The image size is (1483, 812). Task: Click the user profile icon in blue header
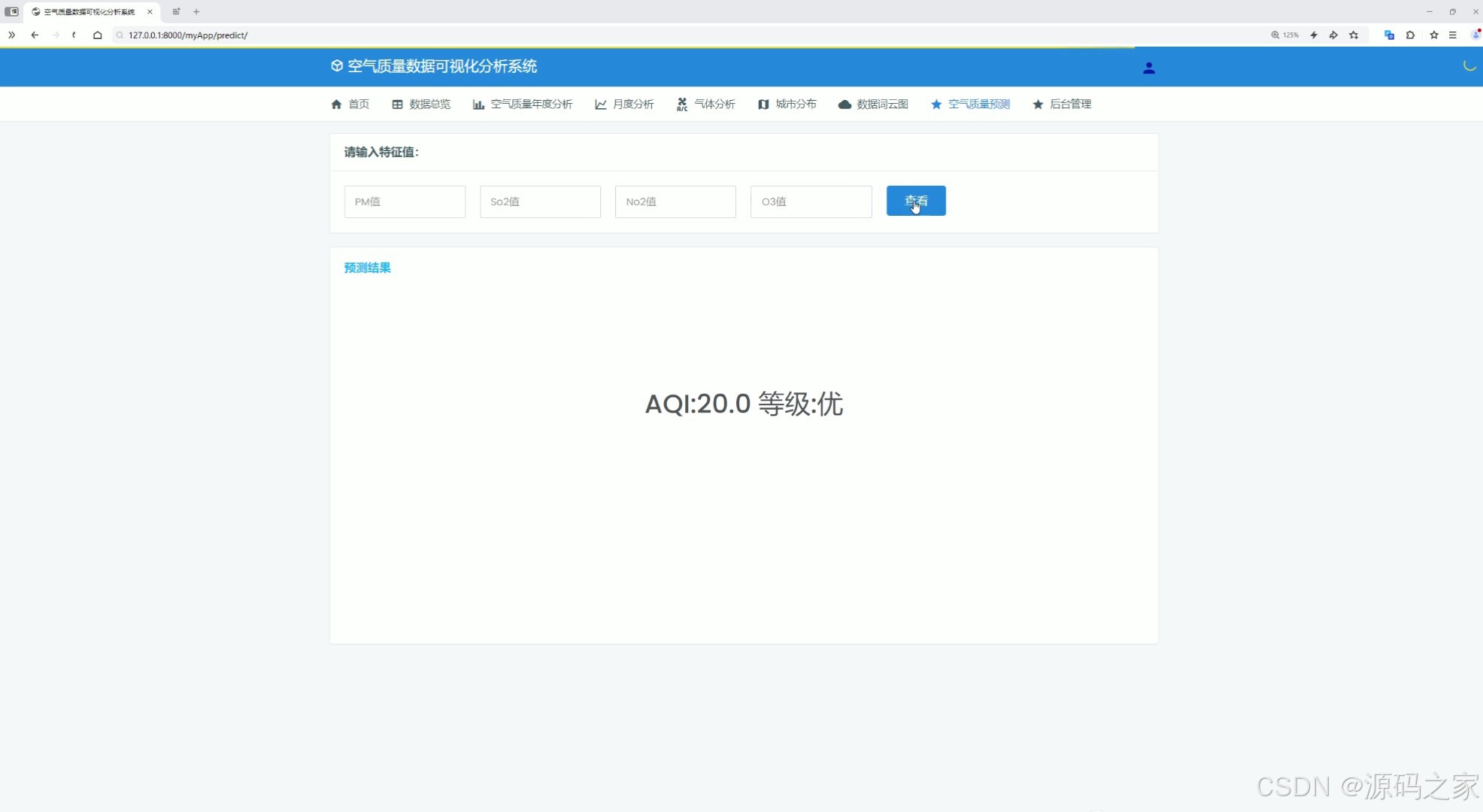tap(1148, 68)
